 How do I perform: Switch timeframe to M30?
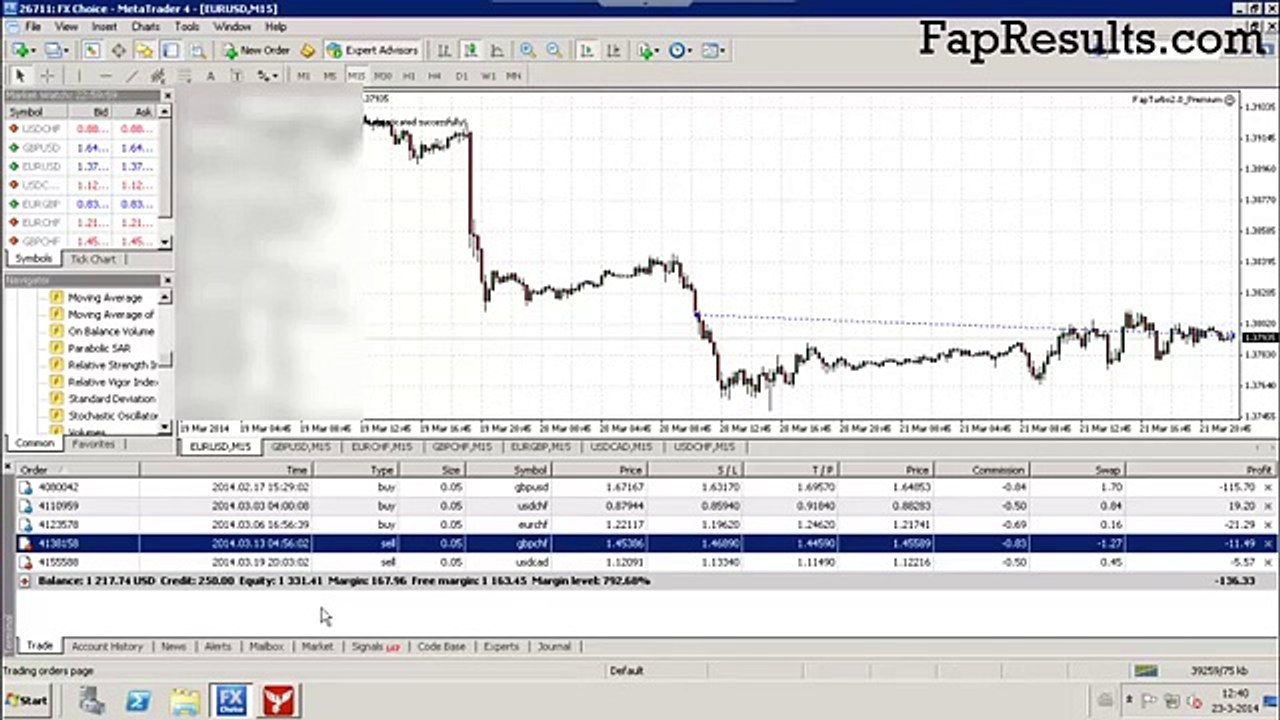coord(382,76)
